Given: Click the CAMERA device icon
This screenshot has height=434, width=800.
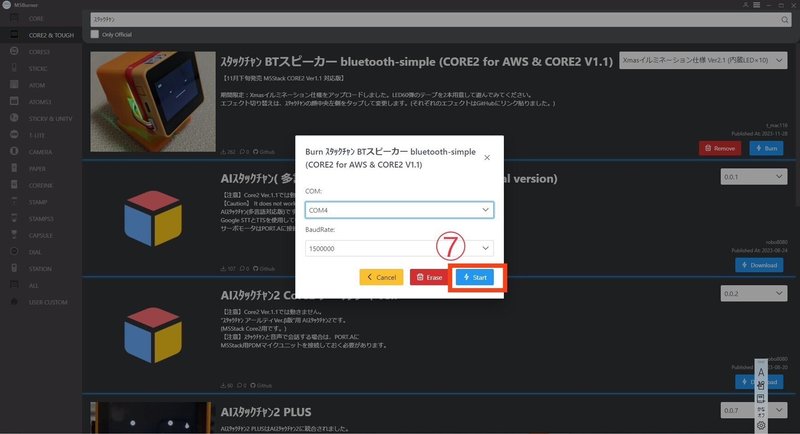Looking at the screenshot, I should pyautogui.click(x=14, y=151).
